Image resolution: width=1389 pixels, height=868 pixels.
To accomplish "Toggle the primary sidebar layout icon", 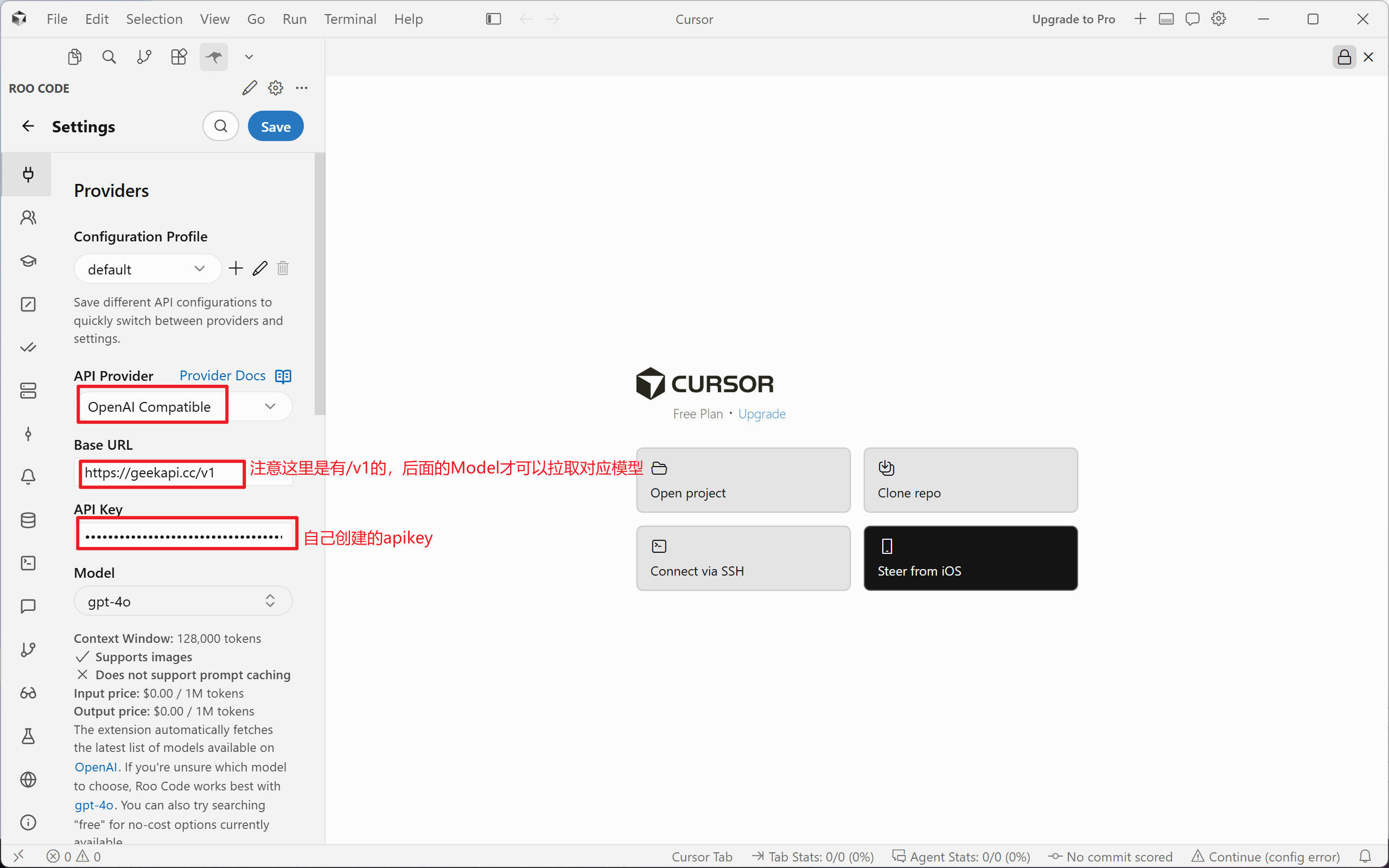I will coord(494,19).
